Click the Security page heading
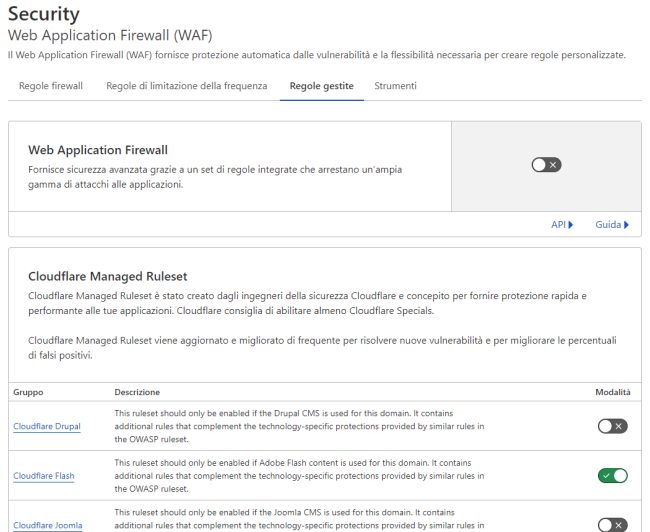Image resolution: width=650 pixels, height=532 pixels. (x=44, y=14)
